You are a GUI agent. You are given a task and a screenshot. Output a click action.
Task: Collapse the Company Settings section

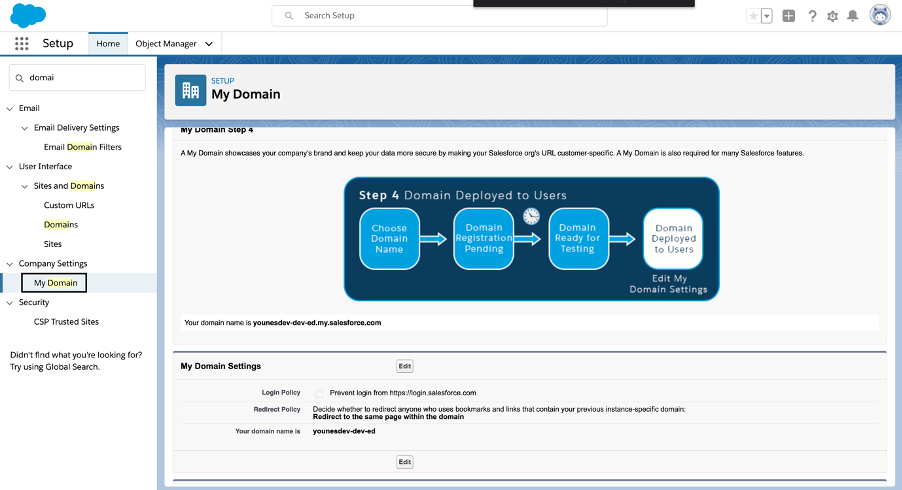click(10, 263)
